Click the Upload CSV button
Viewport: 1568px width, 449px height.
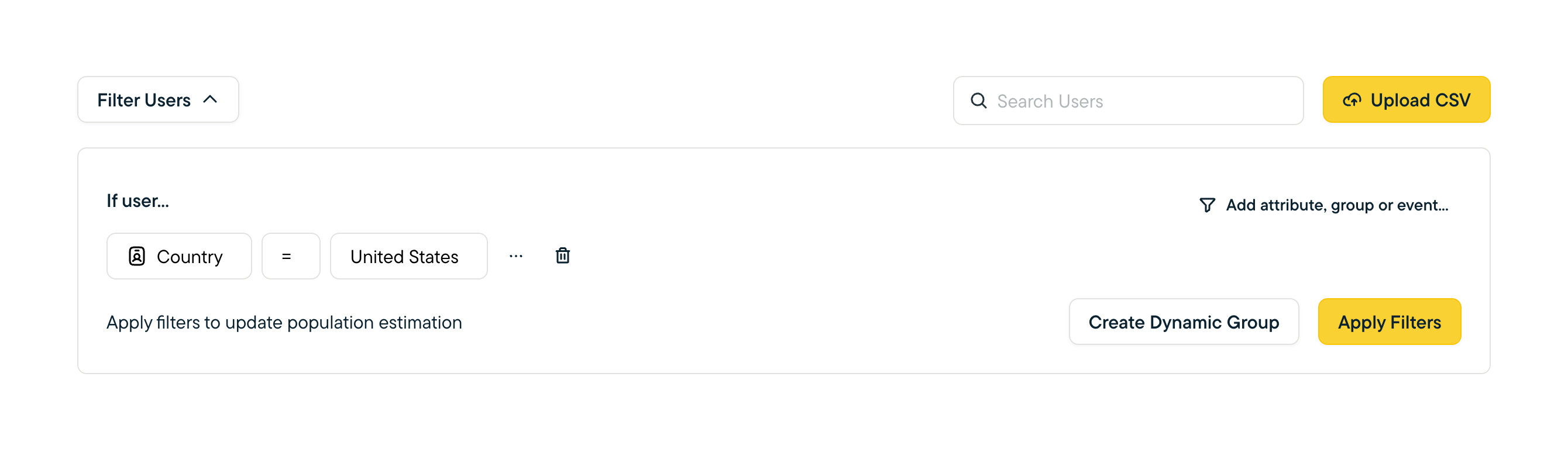tap(1406, 100)
